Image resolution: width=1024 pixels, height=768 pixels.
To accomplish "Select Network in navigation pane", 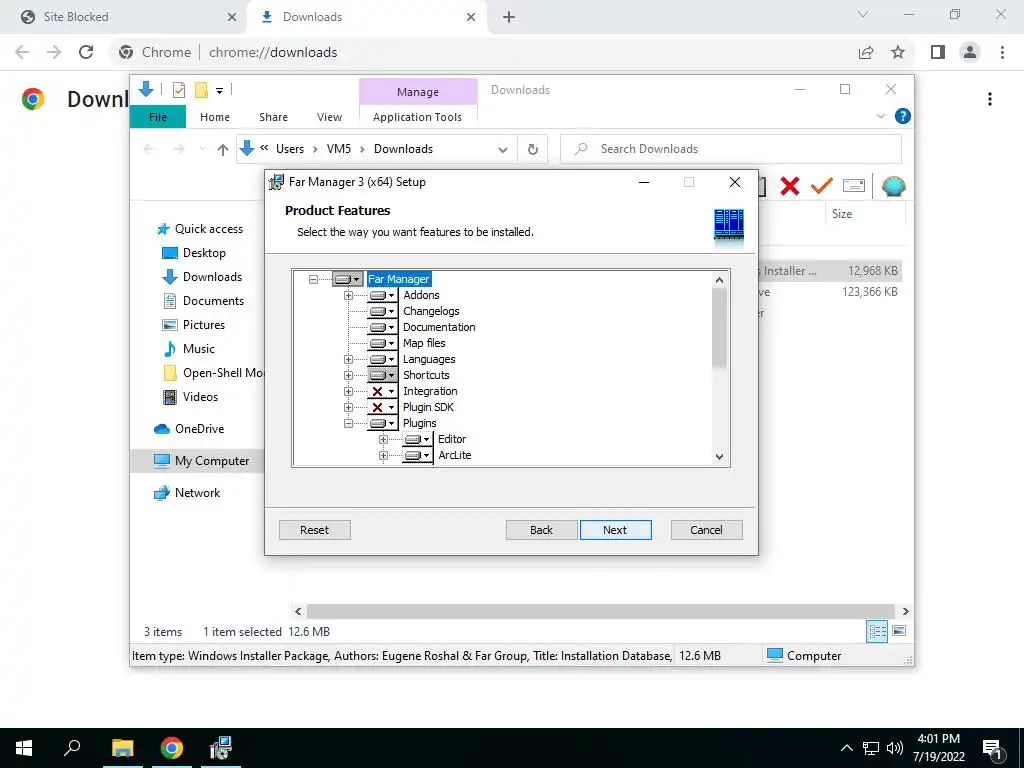I will click(187, 493).
